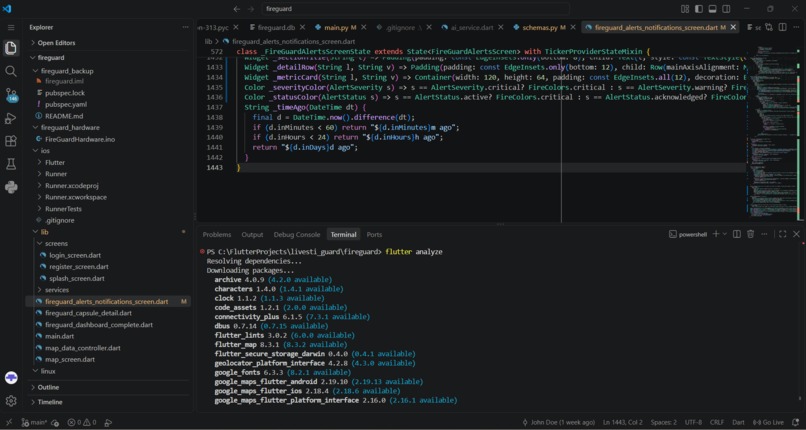Viewport: 806px width, 430px height.
Task: Maximize the terminal panel size
Action: click(782, 234)
